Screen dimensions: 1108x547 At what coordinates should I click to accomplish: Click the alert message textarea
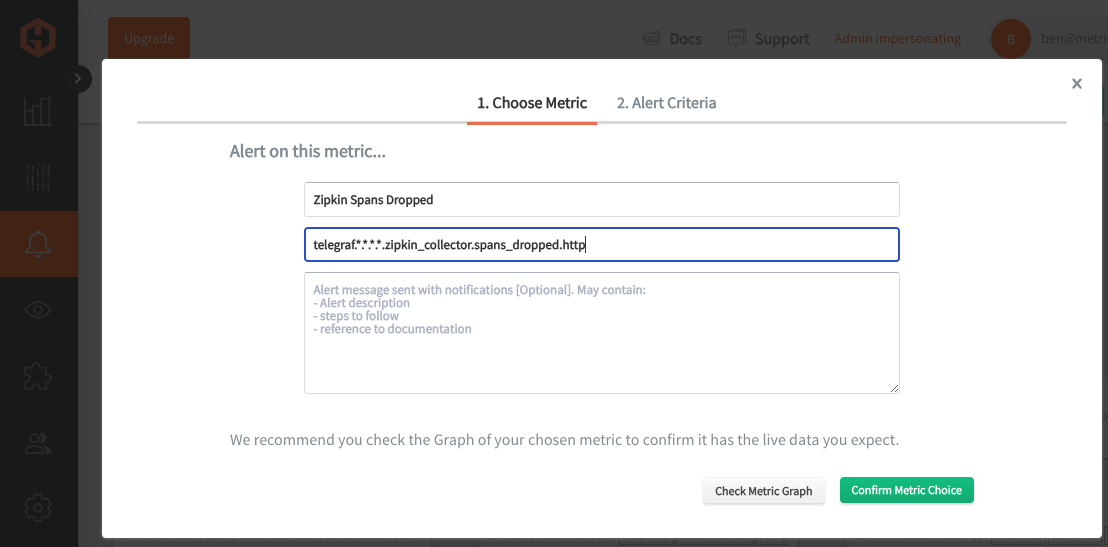[602, 333]
